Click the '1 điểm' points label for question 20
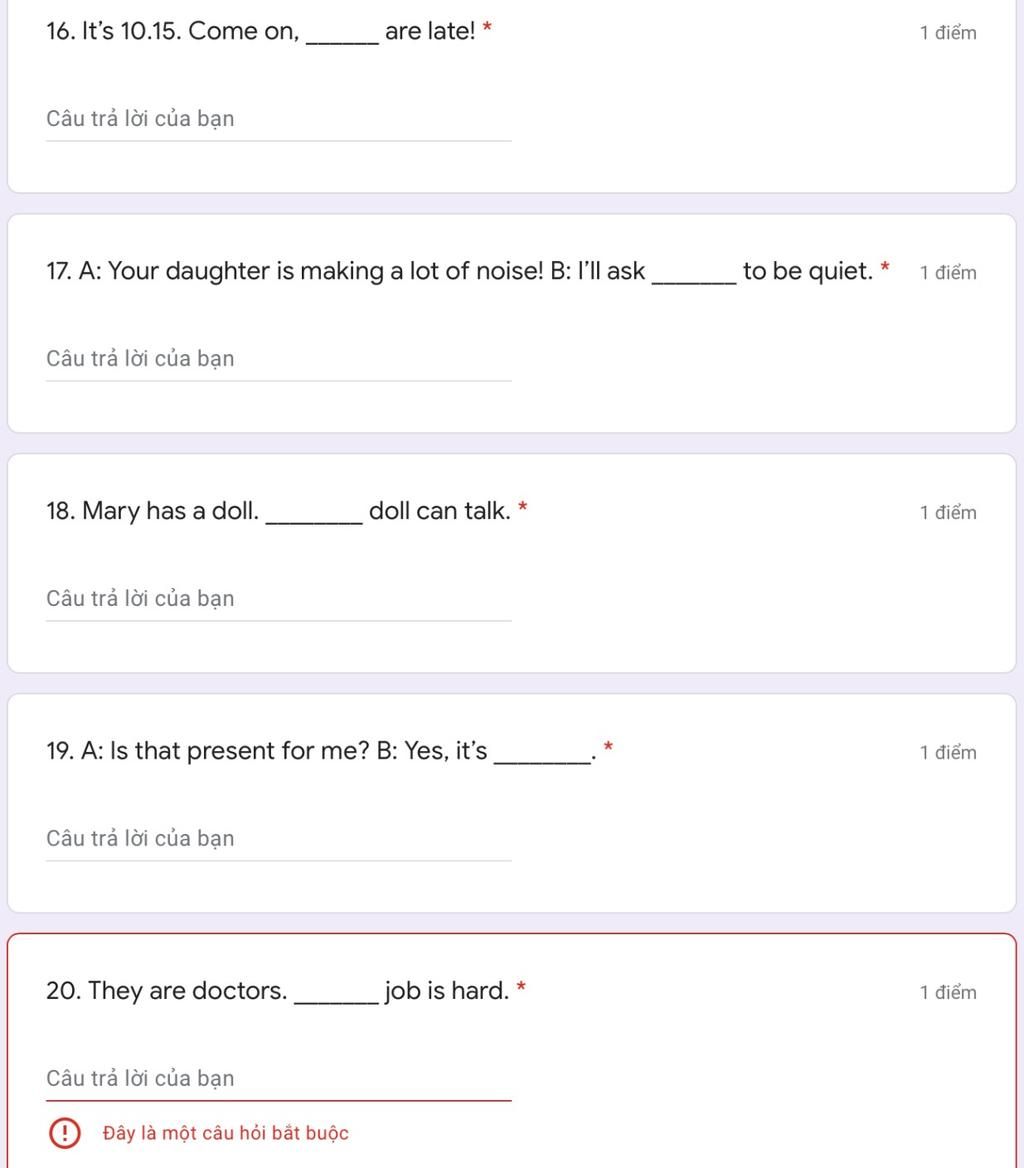The width and height of the screenshot is (1024, 1168). pyautogui.click(x=948, y=993)
